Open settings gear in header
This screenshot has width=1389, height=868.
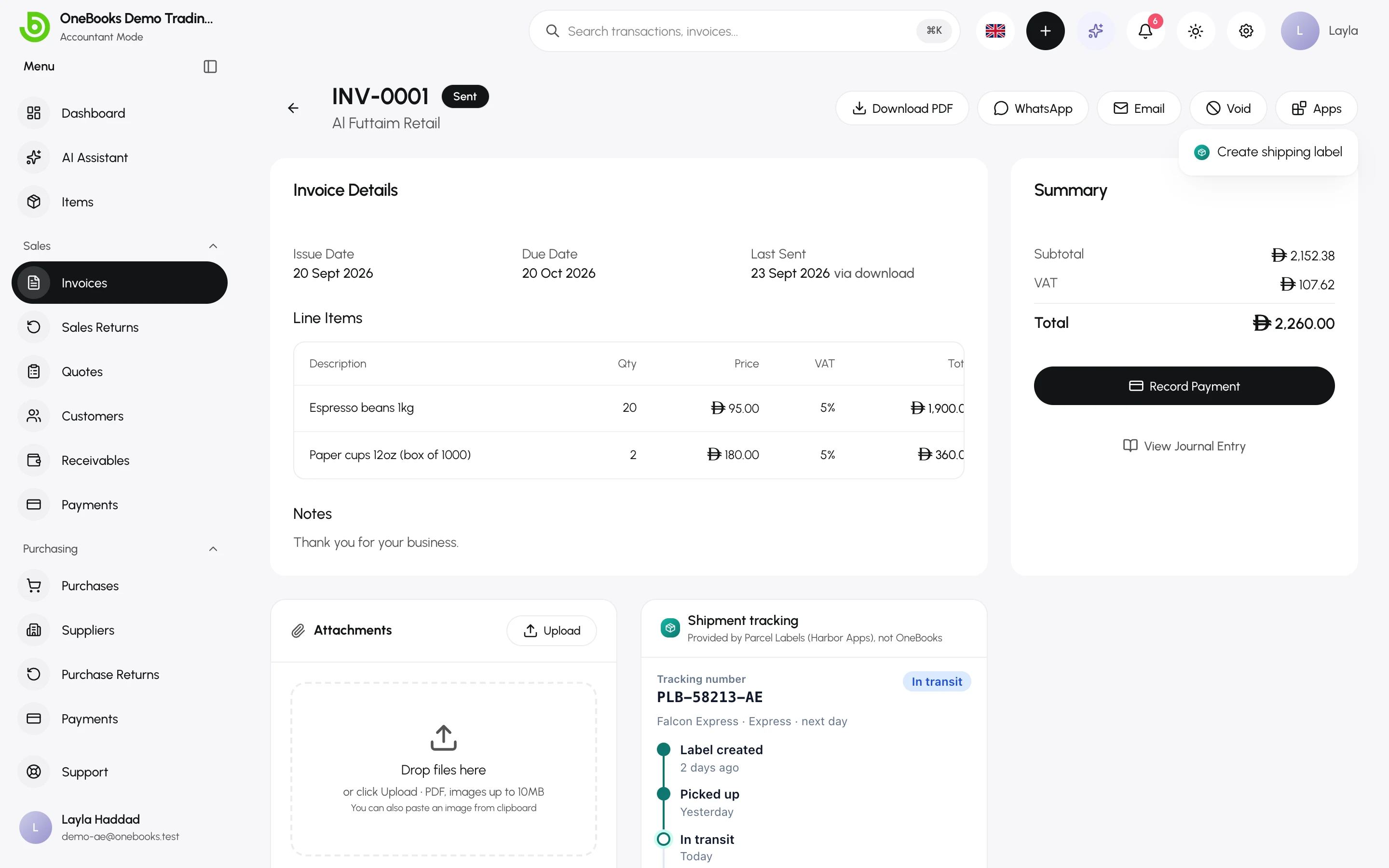coord(1246,31)
